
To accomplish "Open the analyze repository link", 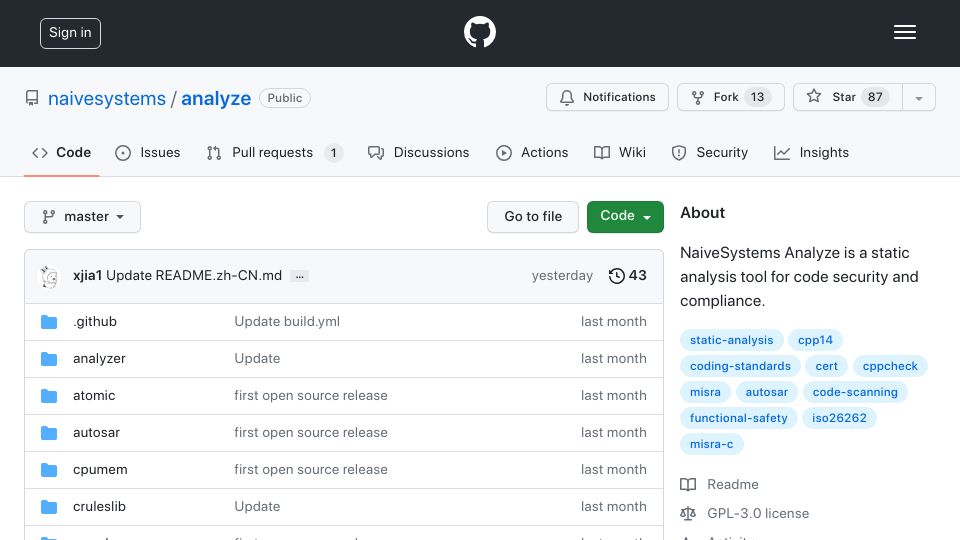I will [216, 99].
